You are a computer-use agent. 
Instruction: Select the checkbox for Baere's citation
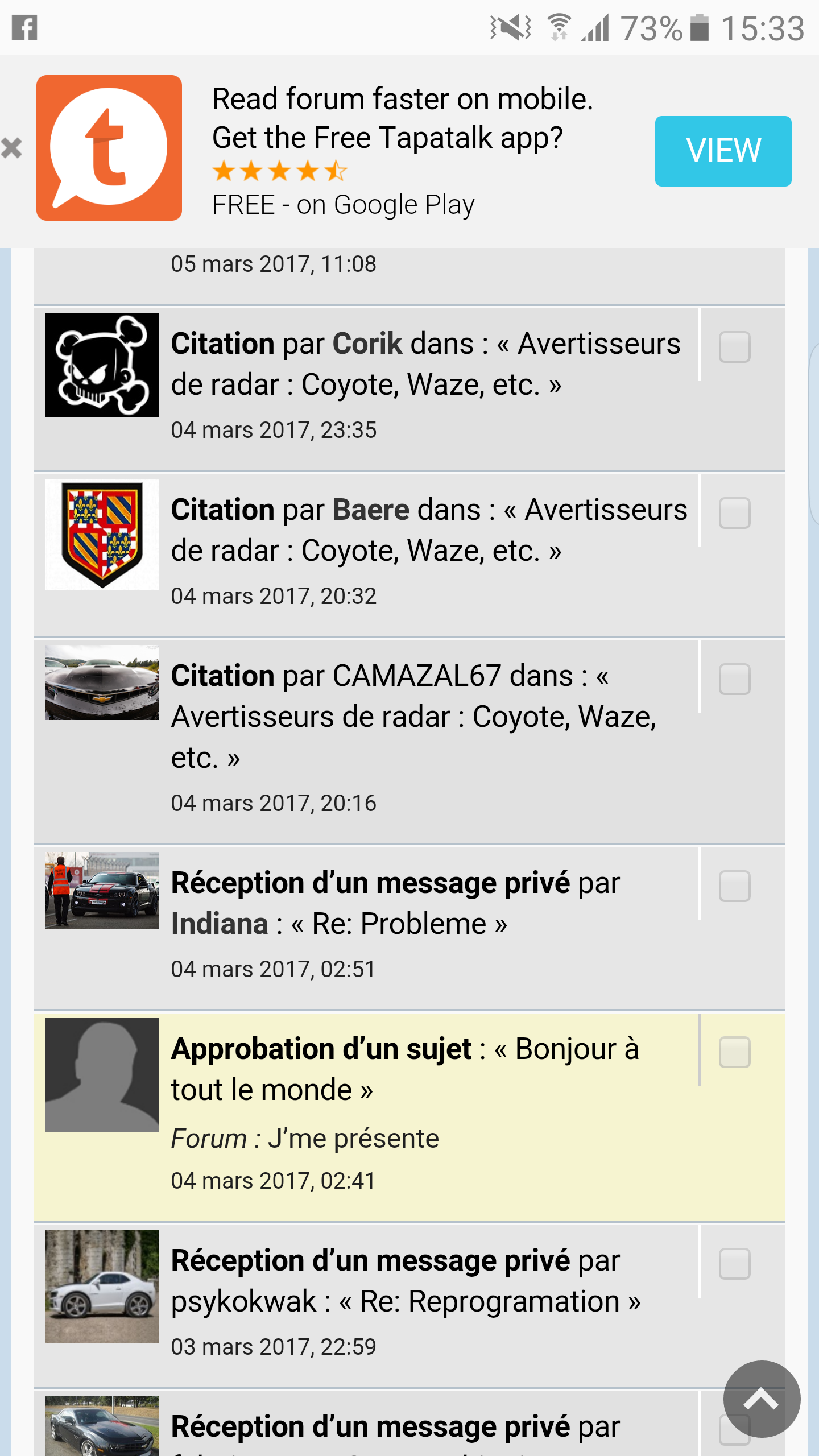734,513
